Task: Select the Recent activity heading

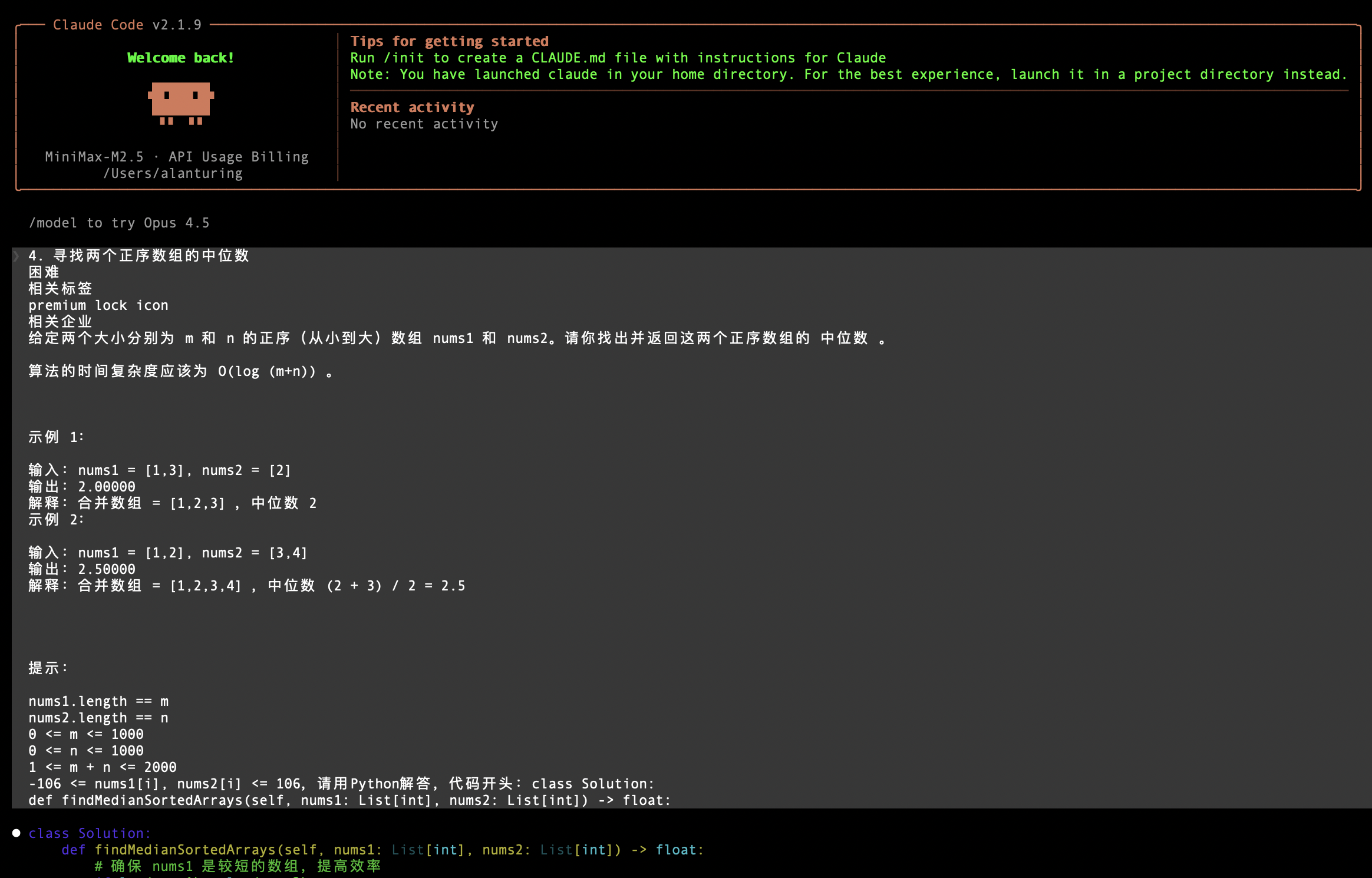Action: click(x=412, y=107)
